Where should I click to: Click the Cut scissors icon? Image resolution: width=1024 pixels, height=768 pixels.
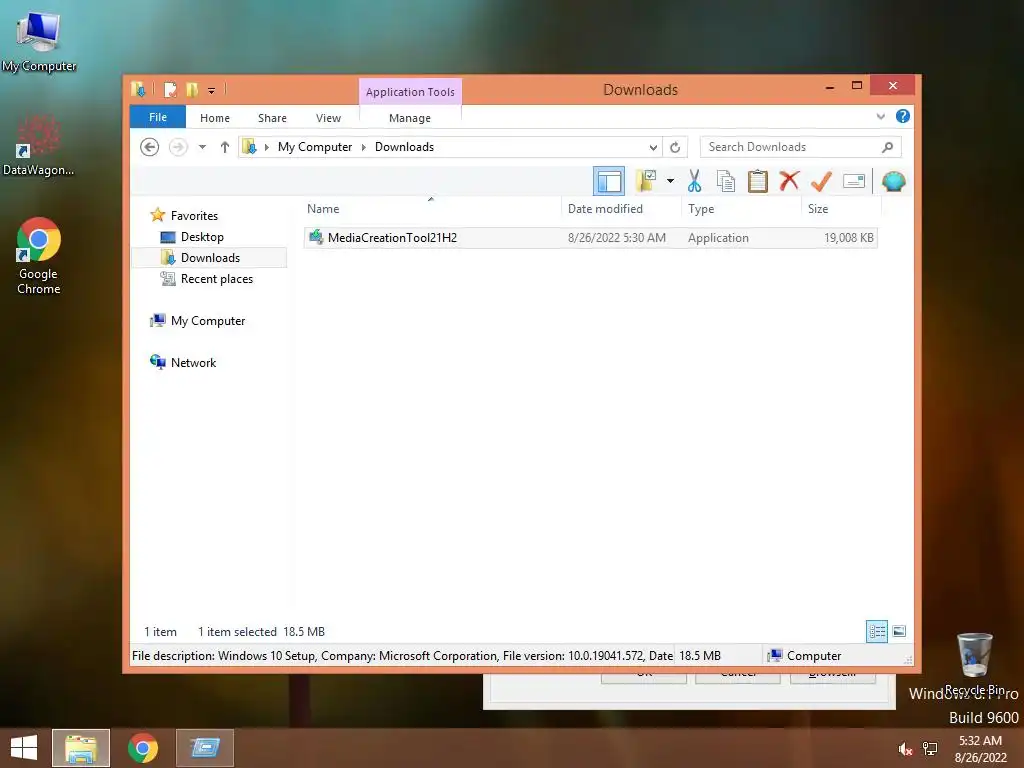[x=694, y=181]
